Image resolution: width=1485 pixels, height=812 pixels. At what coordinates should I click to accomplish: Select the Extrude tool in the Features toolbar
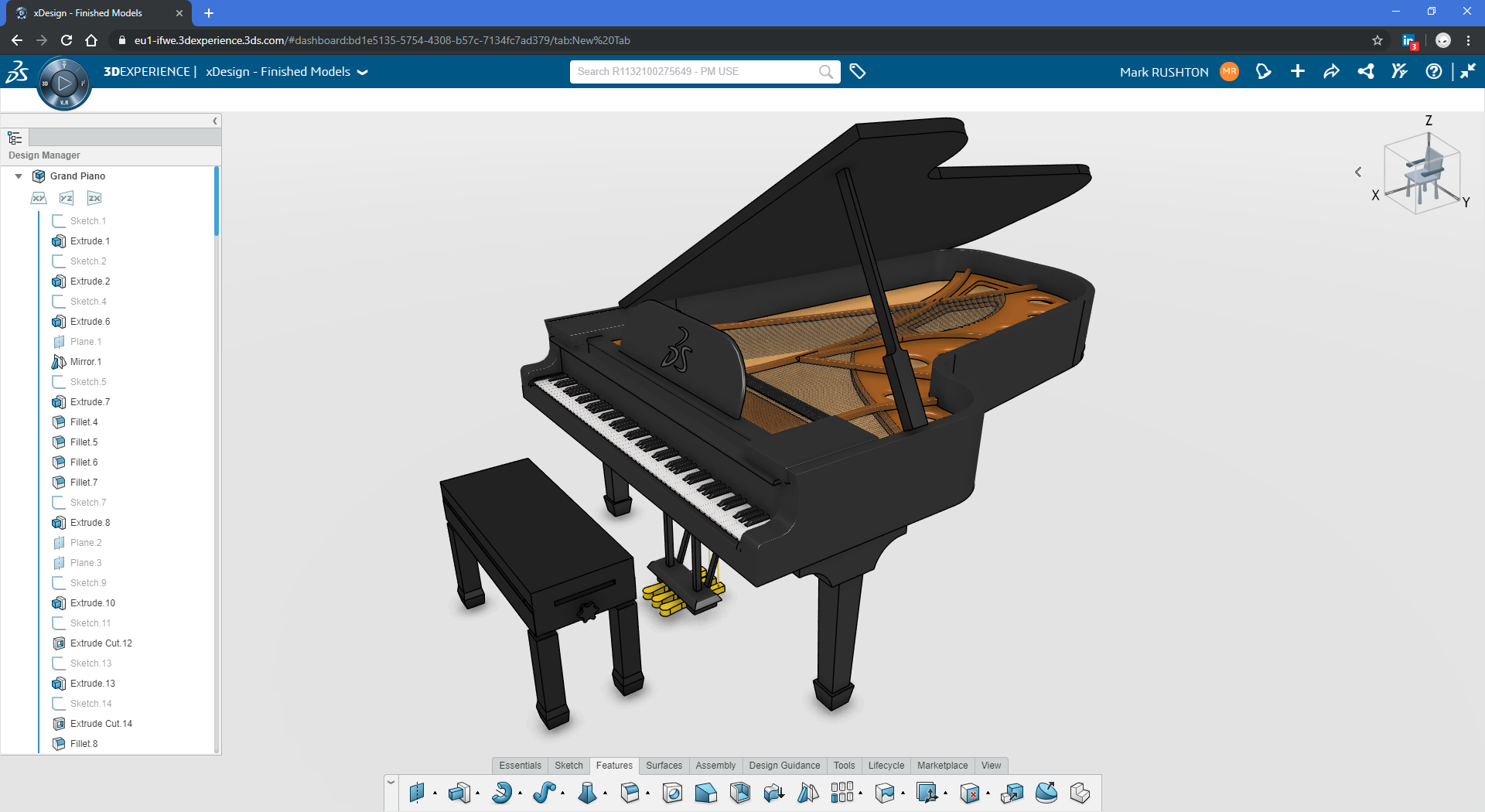click(461, 793)
